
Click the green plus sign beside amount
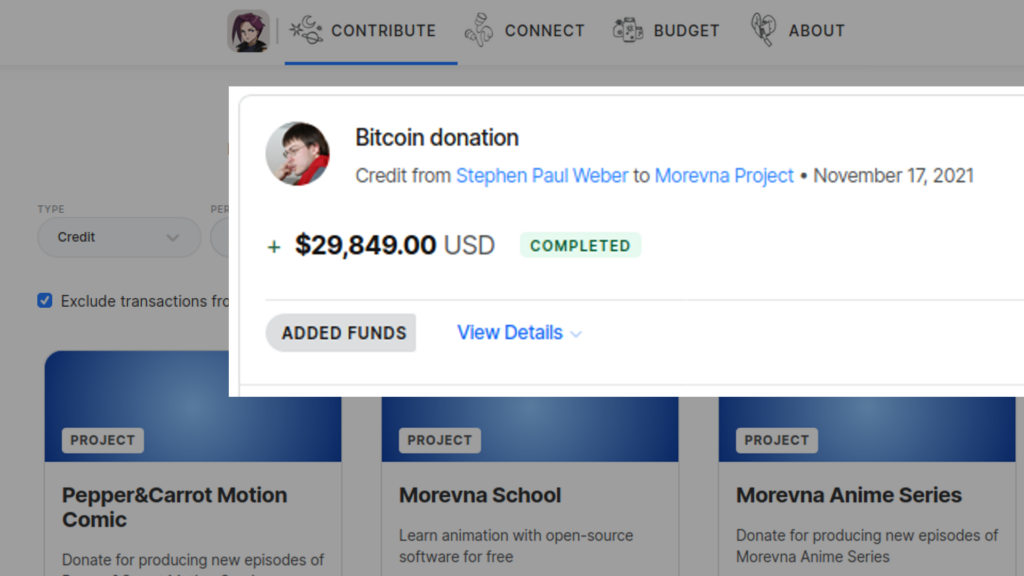(x=274, y=247)
